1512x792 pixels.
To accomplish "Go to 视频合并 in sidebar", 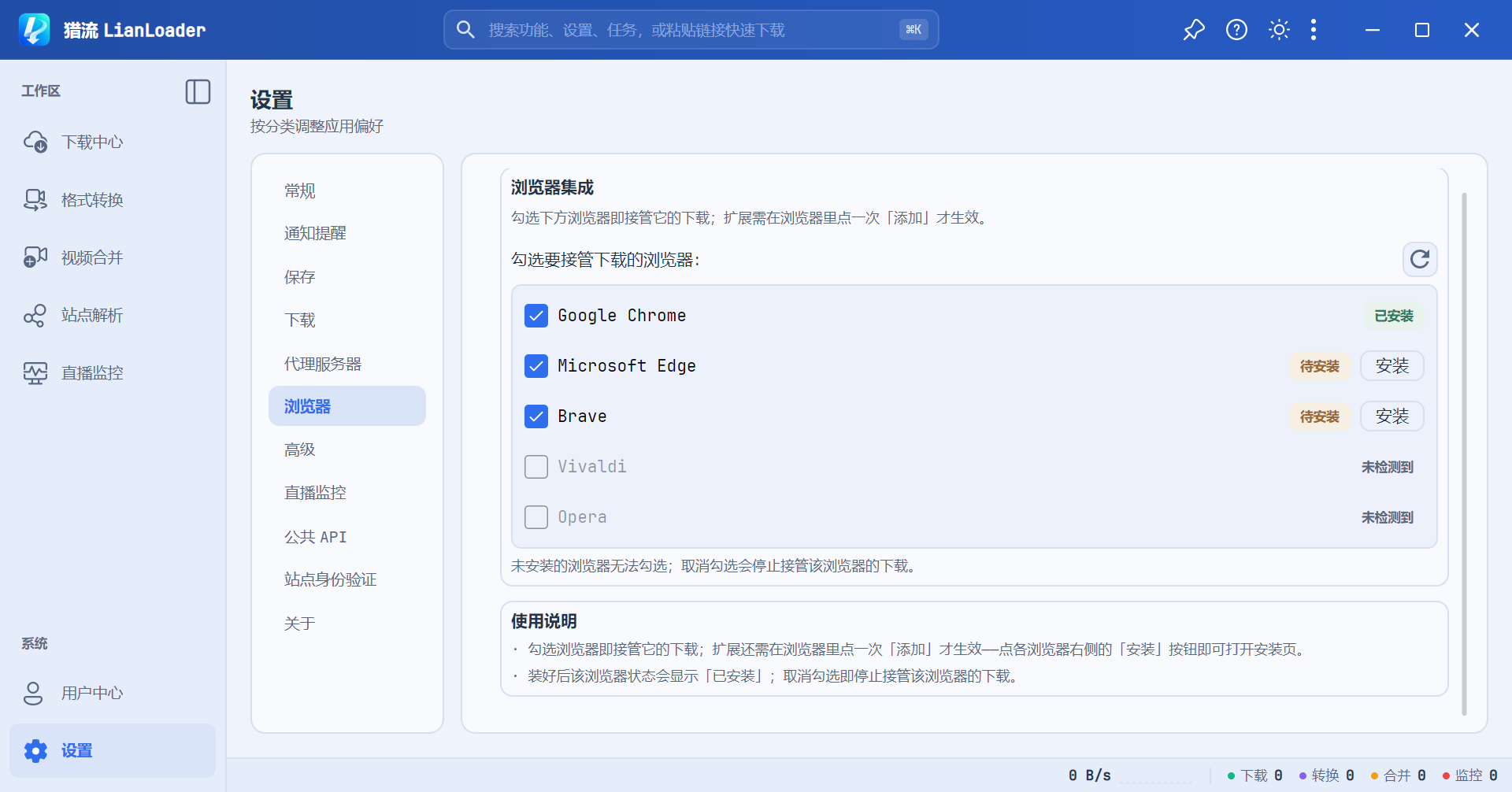I will click(x=113, y=257).
